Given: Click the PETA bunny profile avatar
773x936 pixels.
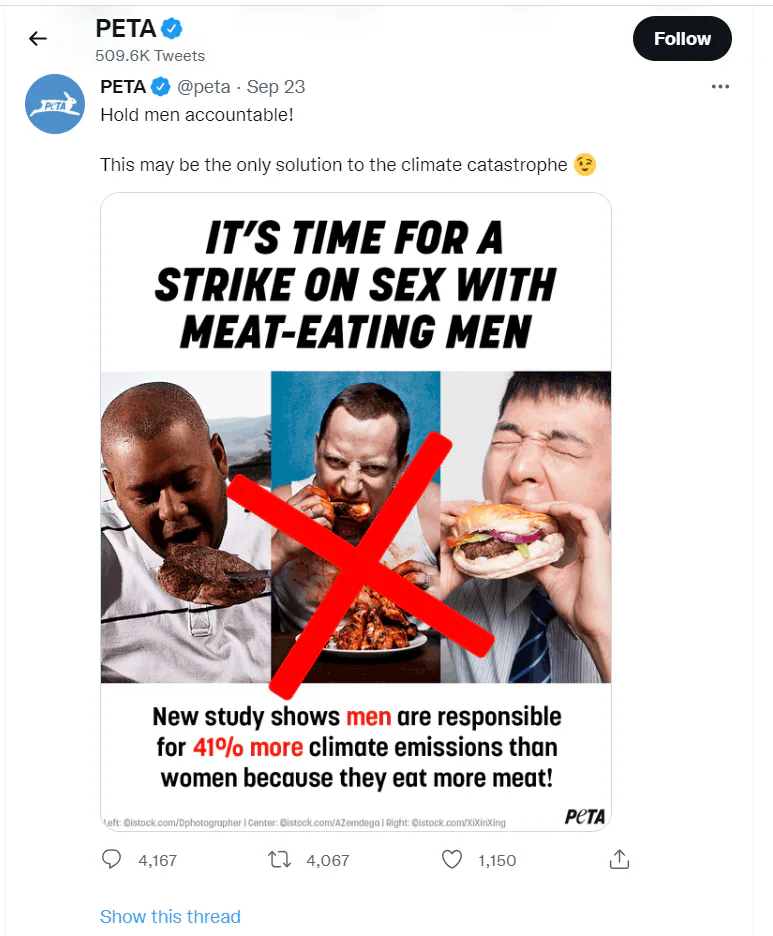Looking at the screenshot, I should click(55, 104).
